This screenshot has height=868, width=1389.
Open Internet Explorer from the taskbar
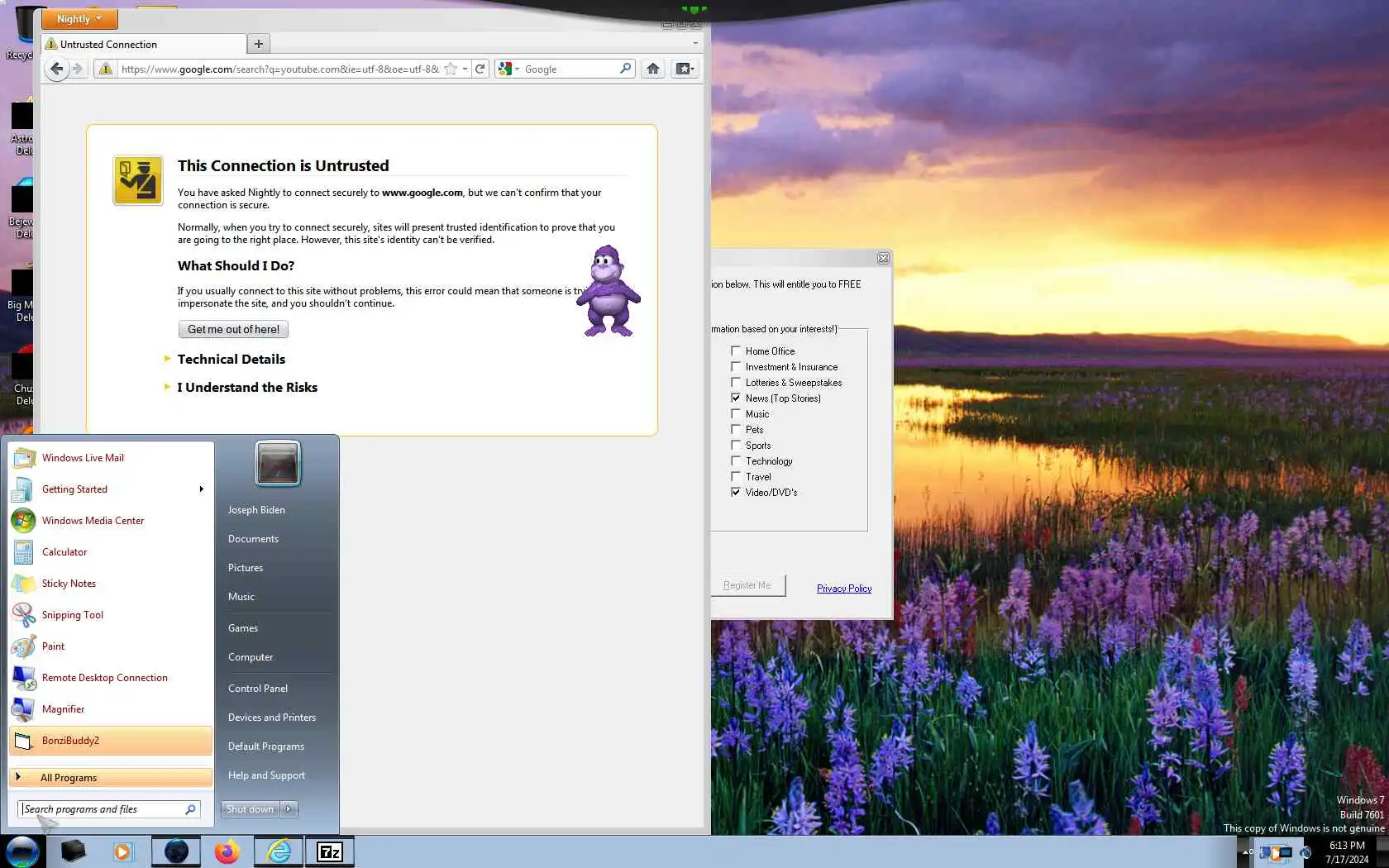click(x=279, y=851)
